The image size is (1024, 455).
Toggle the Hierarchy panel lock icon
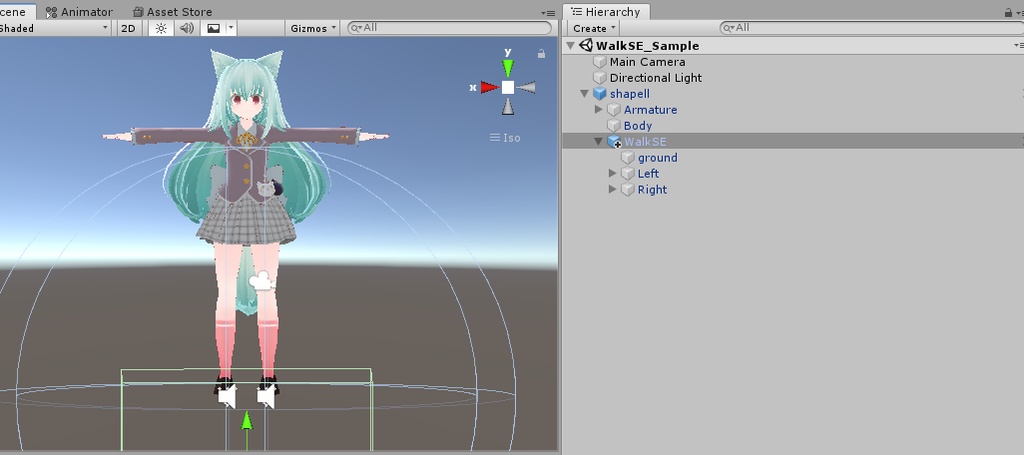point(1009,12)
